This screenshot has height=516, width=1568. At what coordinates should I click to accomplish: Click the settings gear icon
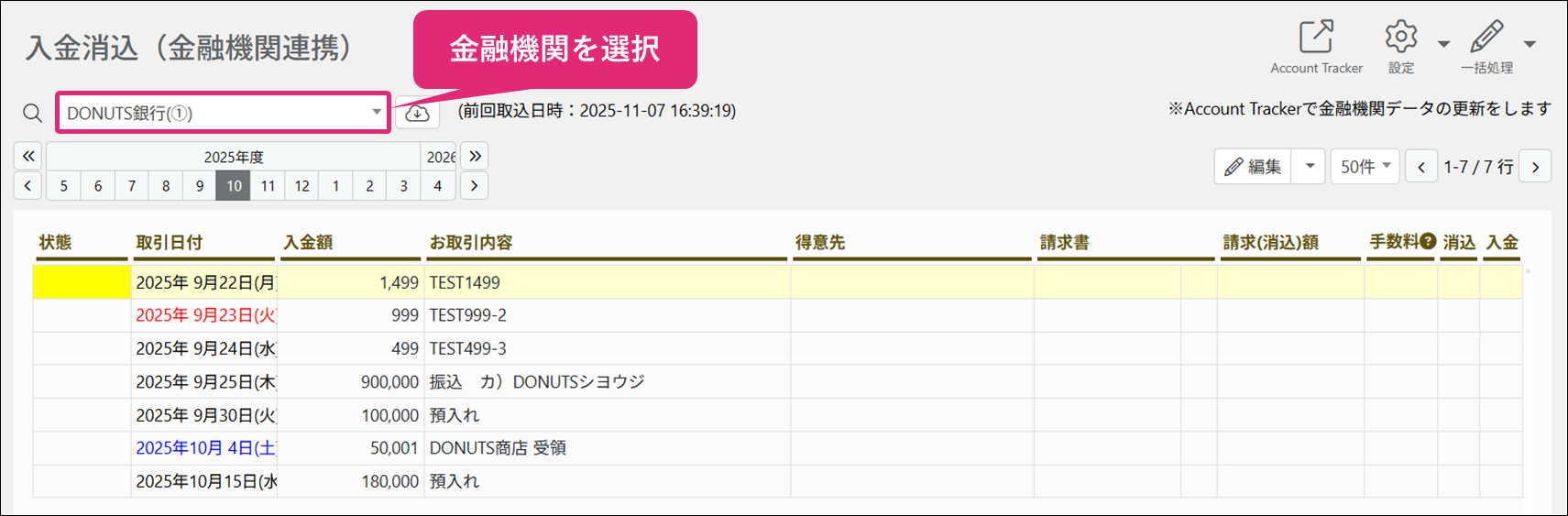[x=1400, y=38]
